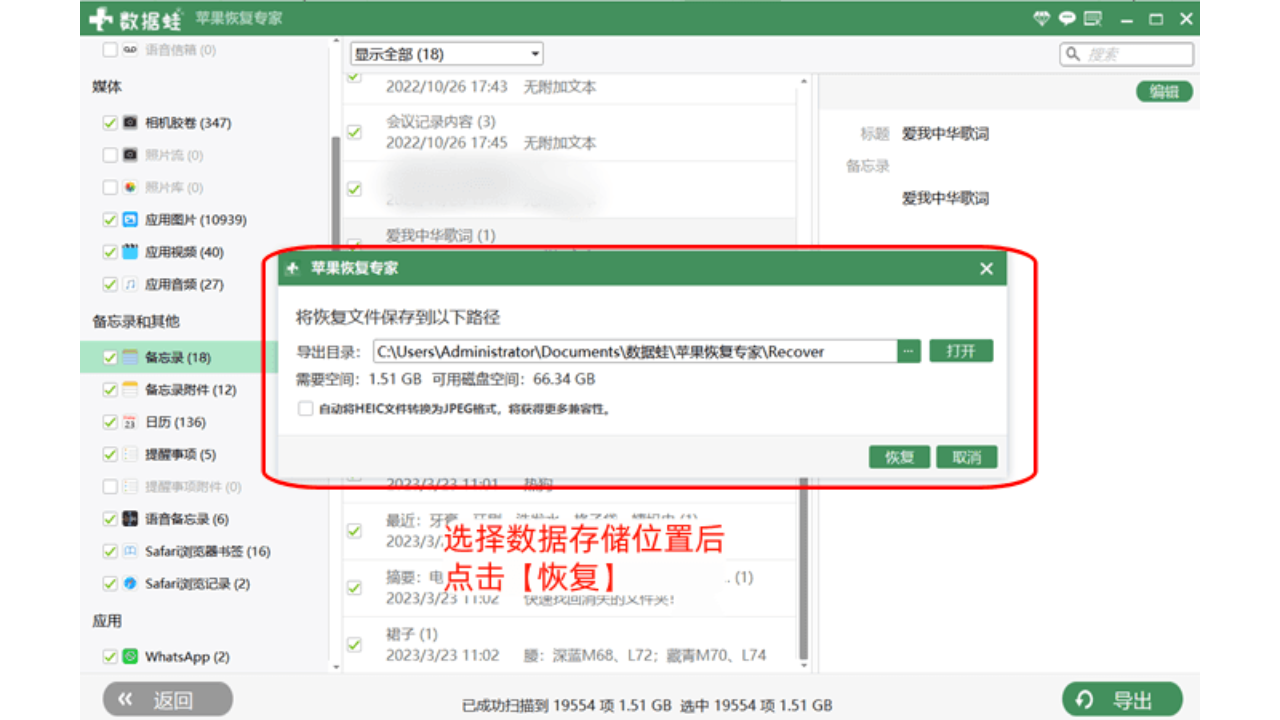This screenshot has height=720, width=1280.
Task: Click the calendar icon in sidebar
Action: tap(130, 422)
